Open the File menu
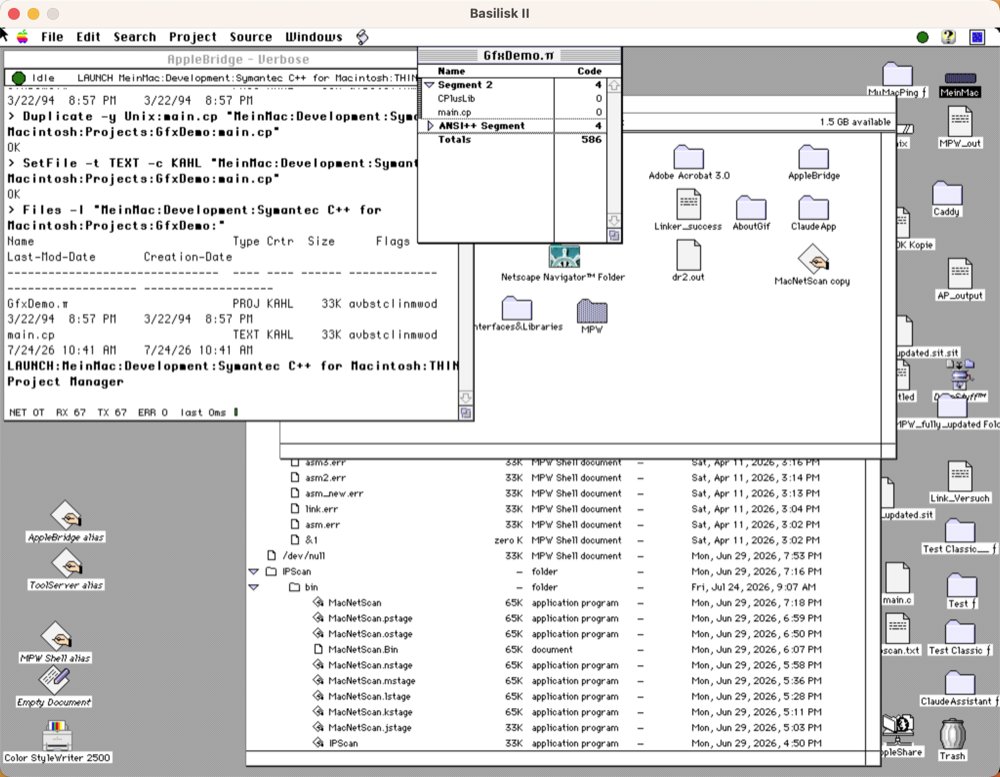The image size is (1000, 777). [52, 37]
